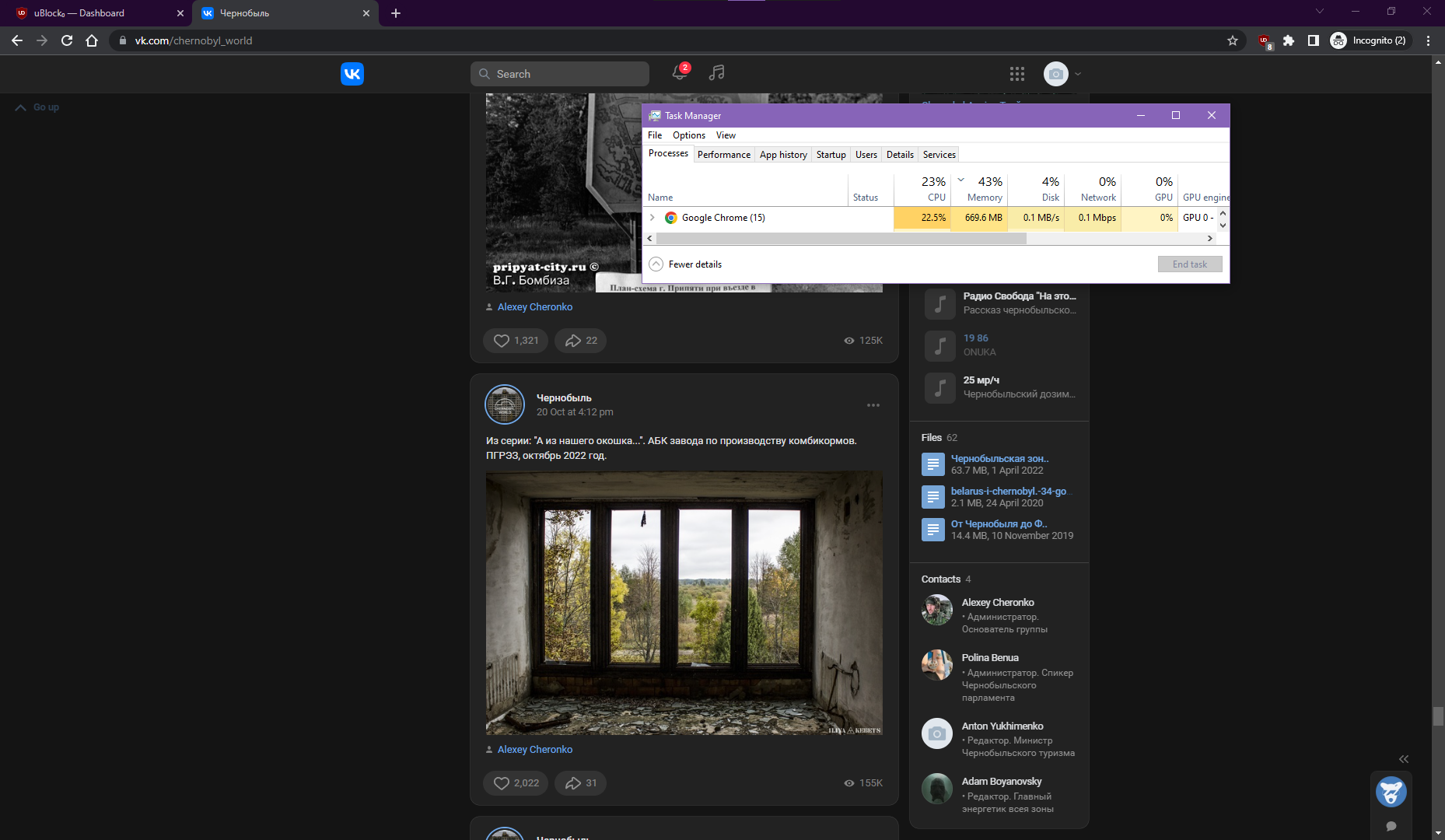Open the Options menu in Task Manager

(x=688, y=135)
